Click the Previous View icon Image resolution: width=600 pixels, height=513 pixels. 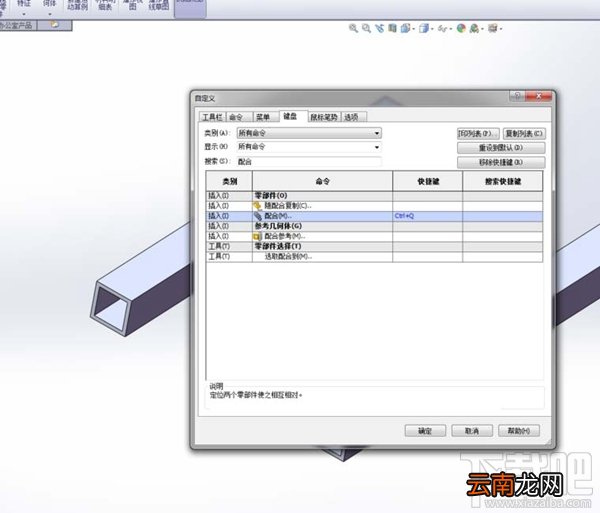pos(379,28)
